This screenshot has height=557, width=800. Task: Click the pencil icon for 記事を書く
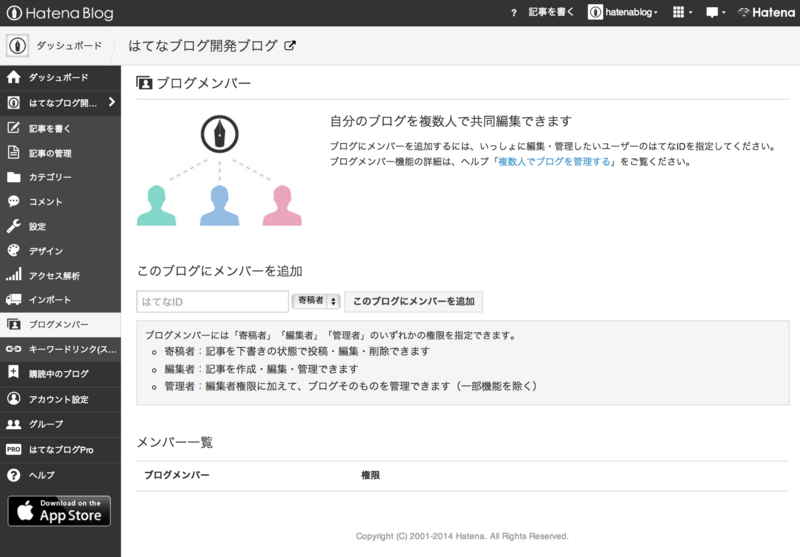click(x=14, y=128)
